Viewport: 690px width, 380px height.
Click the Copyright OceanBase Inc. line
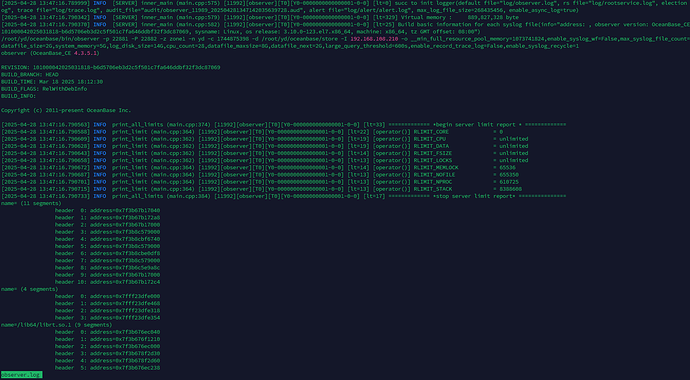(x=66, y=110)
